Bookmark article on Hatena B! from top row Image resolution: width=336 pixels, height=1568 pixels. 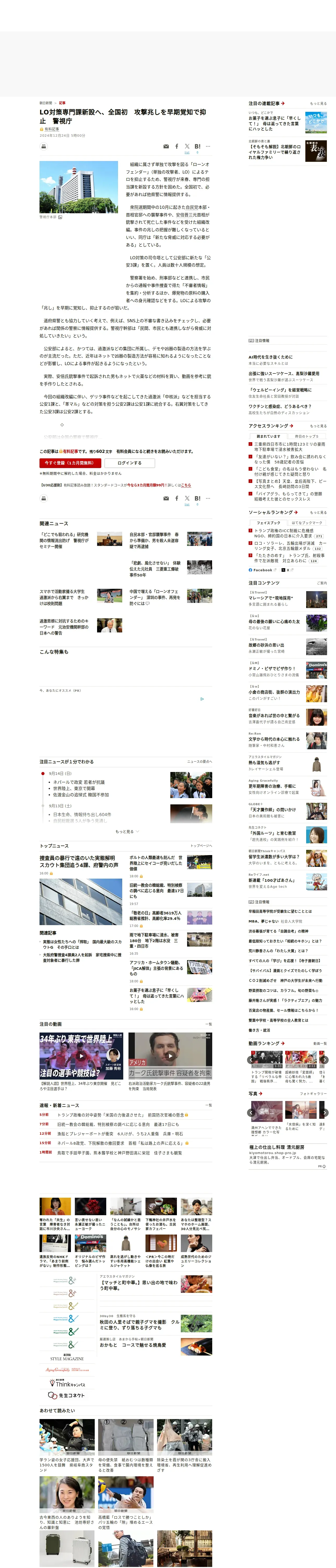tap(198, 146)
